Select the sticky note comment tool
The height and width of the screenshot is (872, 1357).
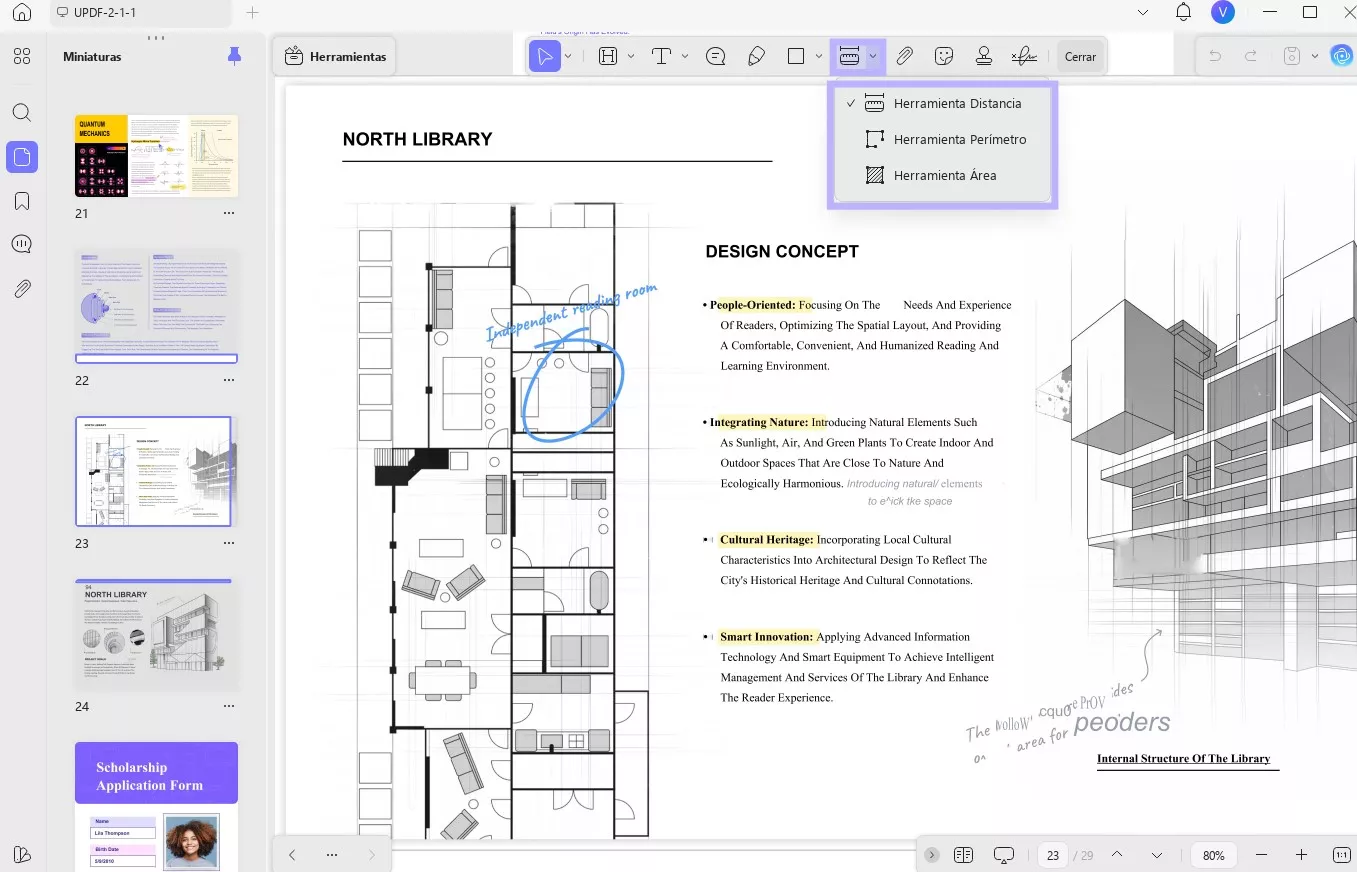coord(716,57)
